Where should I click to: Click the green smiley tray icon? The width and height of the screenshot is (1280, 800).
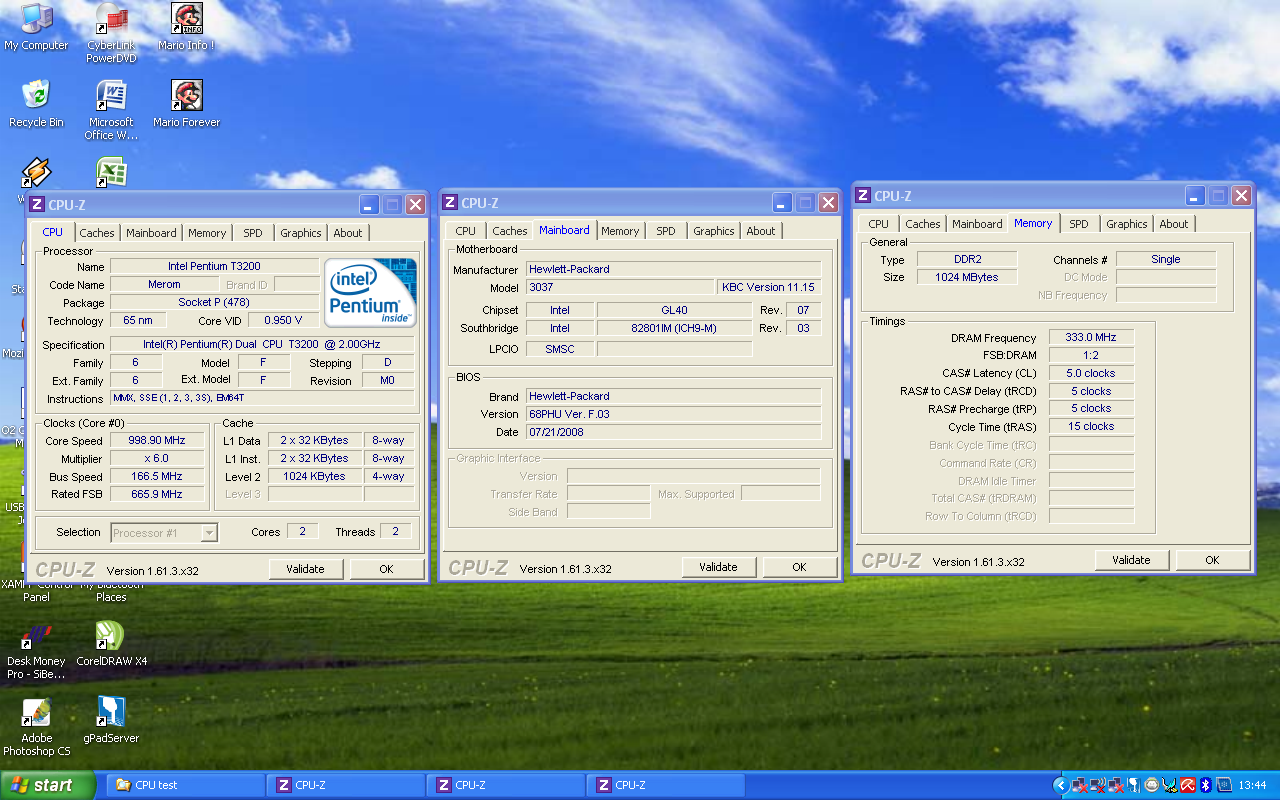[x=1152, y=785]
